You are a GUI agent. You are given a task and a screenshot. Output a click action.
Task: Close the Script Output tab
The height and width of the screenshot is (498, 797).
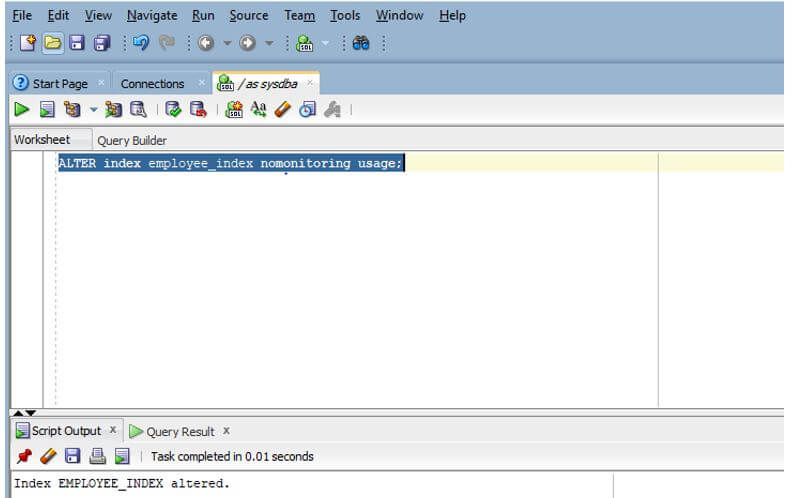(113, 430)
